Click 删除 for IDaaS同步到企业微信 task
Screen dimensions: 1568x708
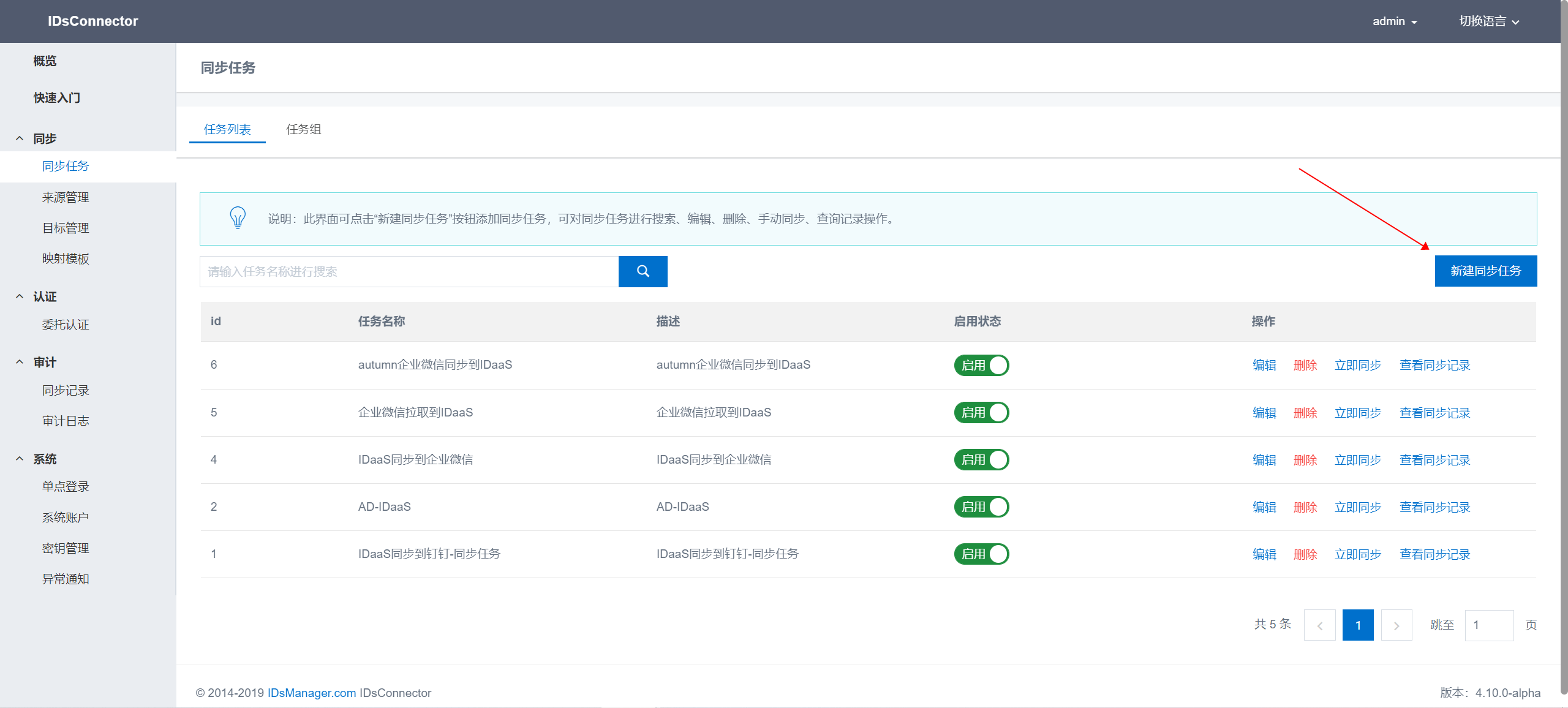click(x=1305, y=460)
